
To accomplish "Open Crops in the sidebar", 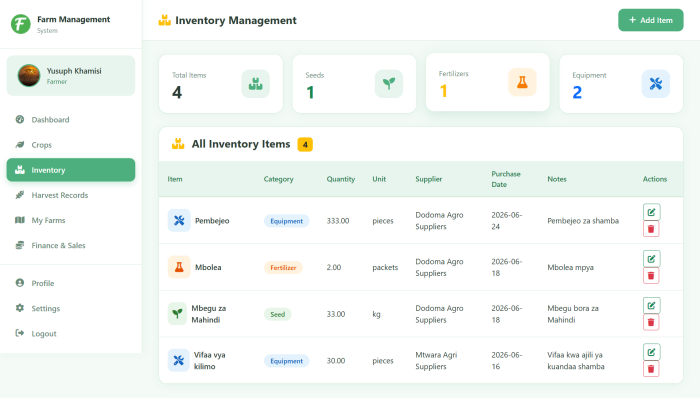I will coord(71,145).
